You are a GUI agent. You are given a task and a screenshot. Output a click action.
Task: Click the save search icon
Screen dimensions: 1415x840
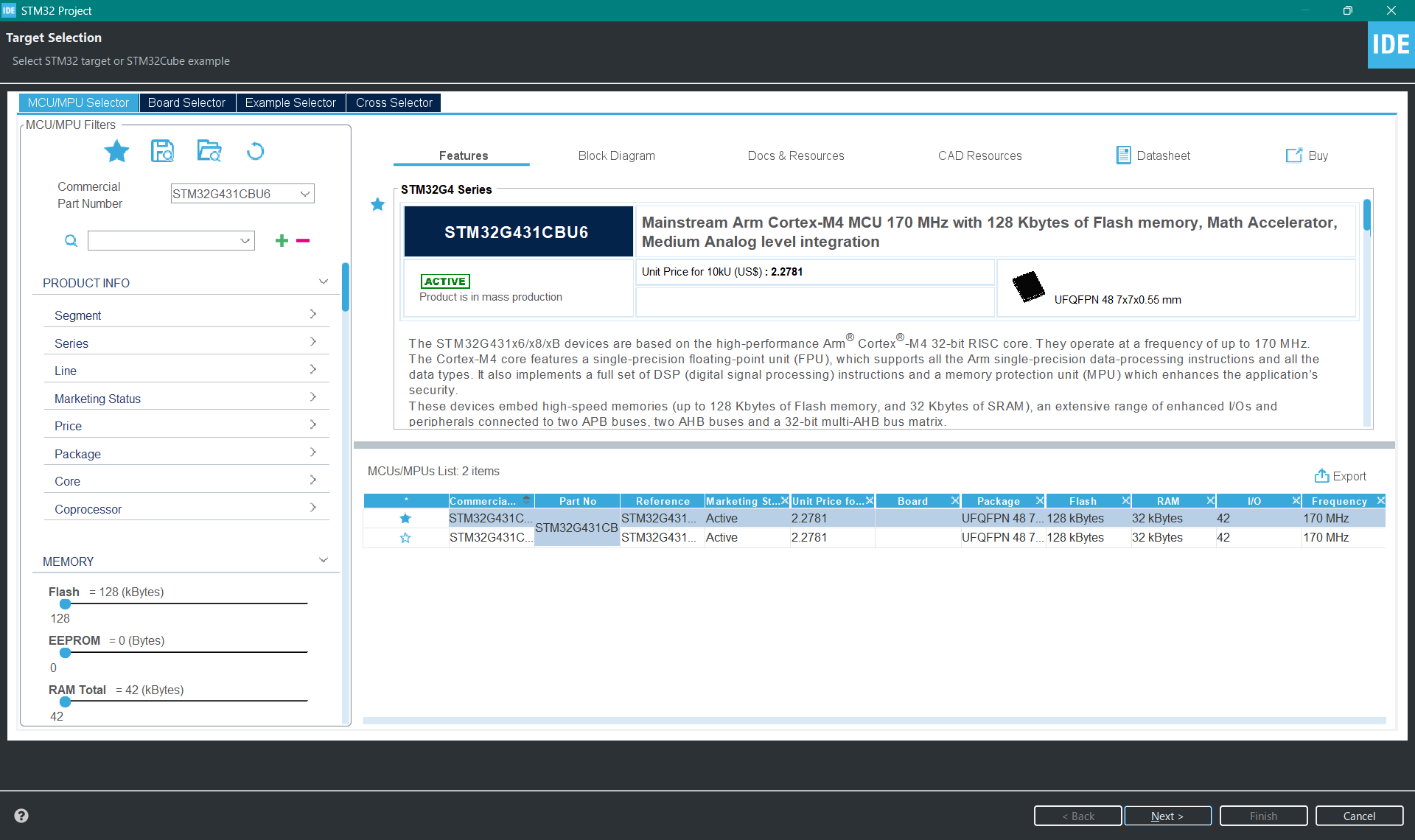(162, 151)
